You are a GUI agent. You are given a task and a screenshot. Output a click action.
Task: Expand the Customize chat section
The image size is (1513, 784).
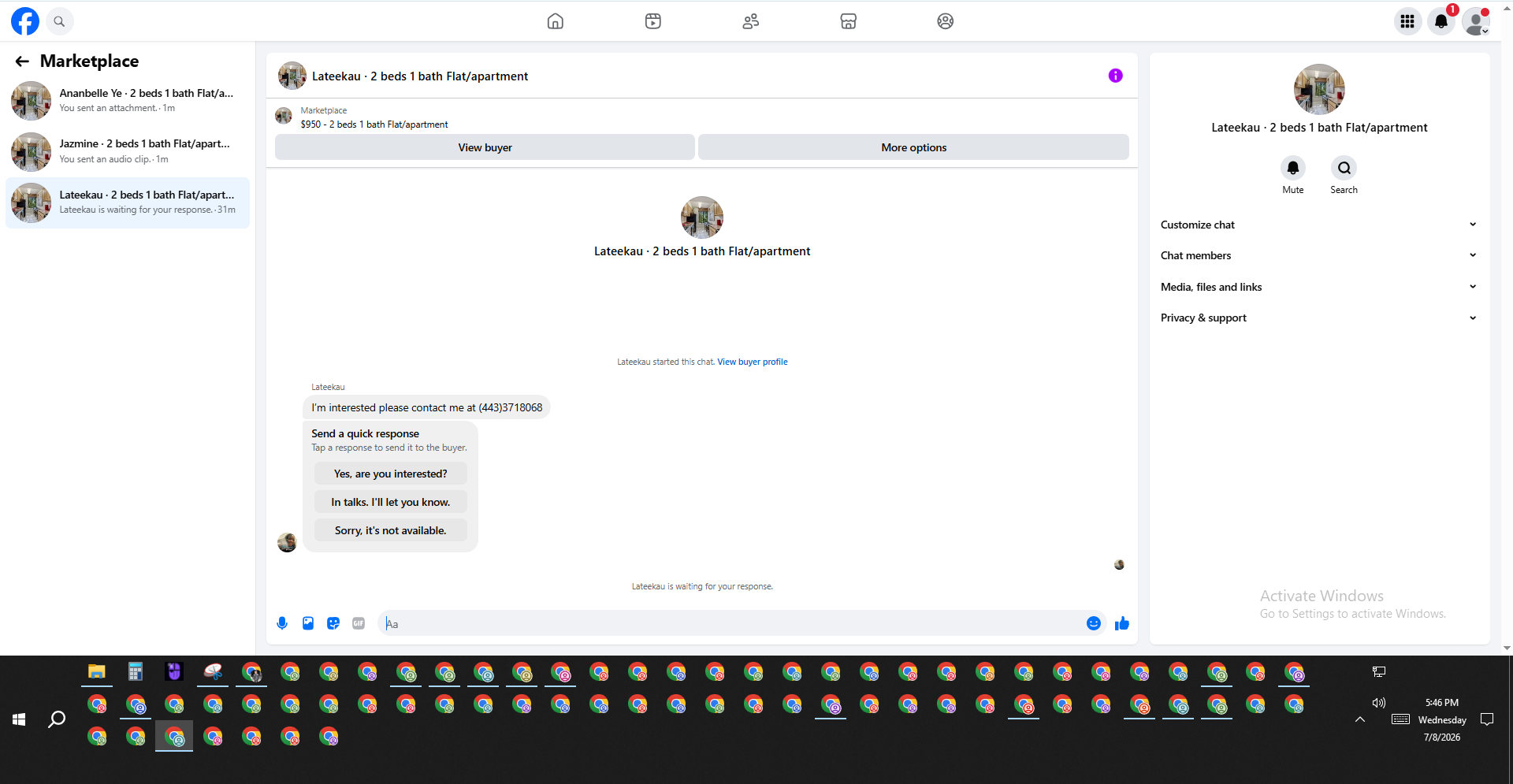click(1319, 225)
